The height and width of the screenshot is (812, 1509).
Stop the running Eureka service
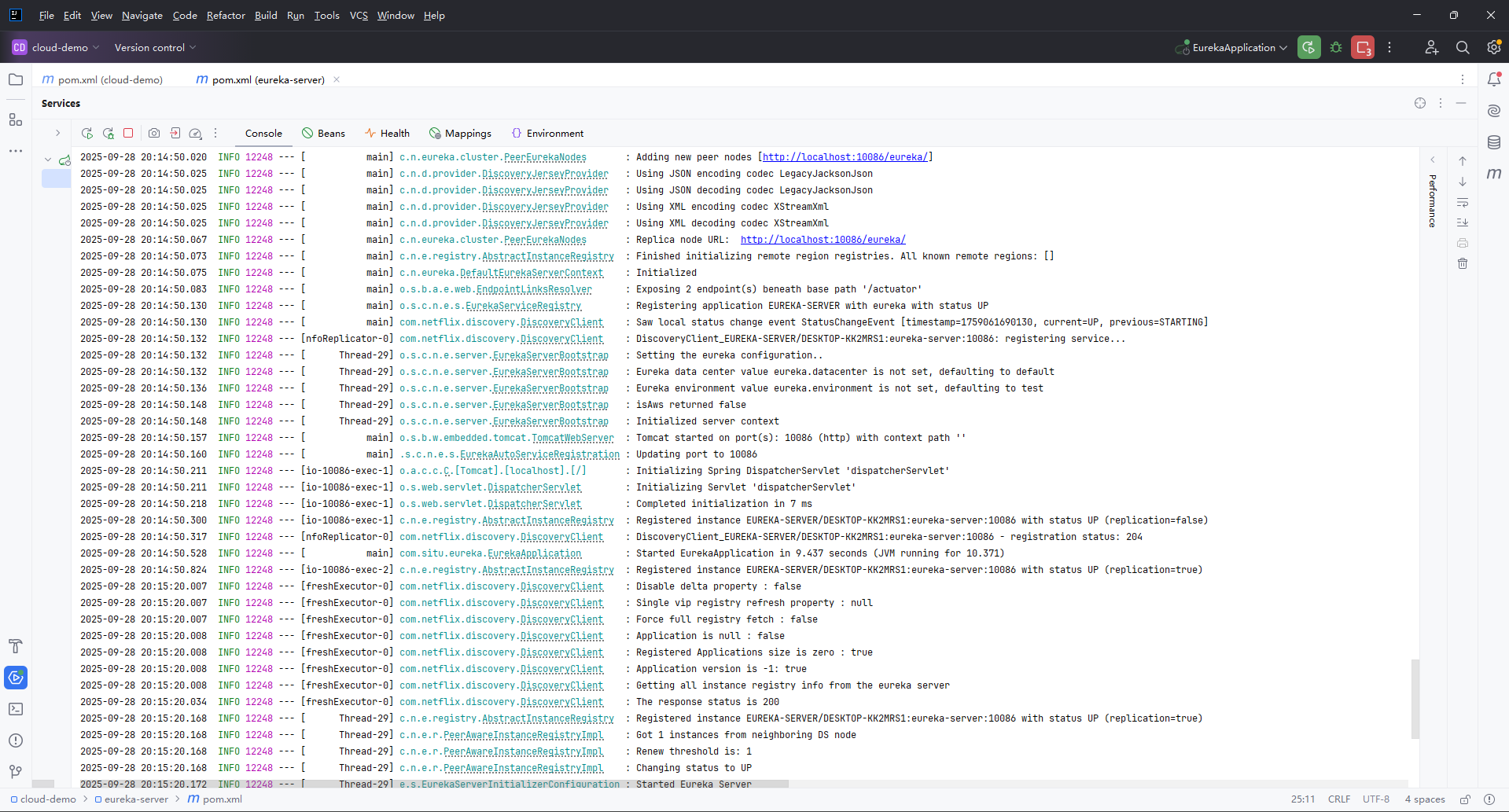pyautogui.click(x=128, y=134)
